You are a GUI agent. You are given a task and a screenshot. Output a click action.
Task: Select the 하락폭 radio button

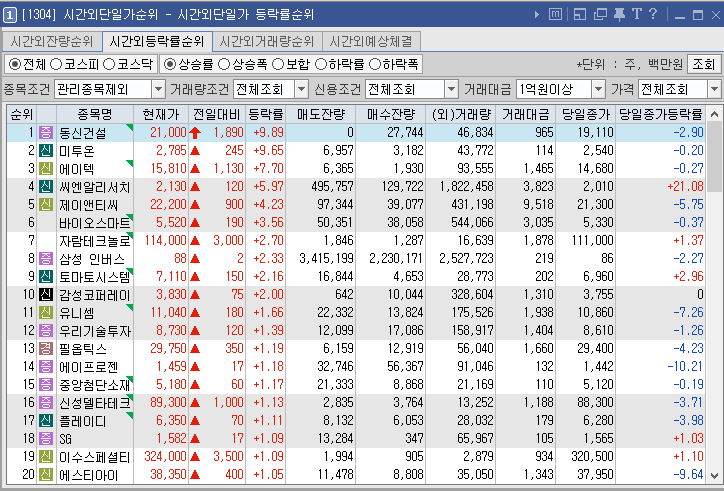pos(375,64)
